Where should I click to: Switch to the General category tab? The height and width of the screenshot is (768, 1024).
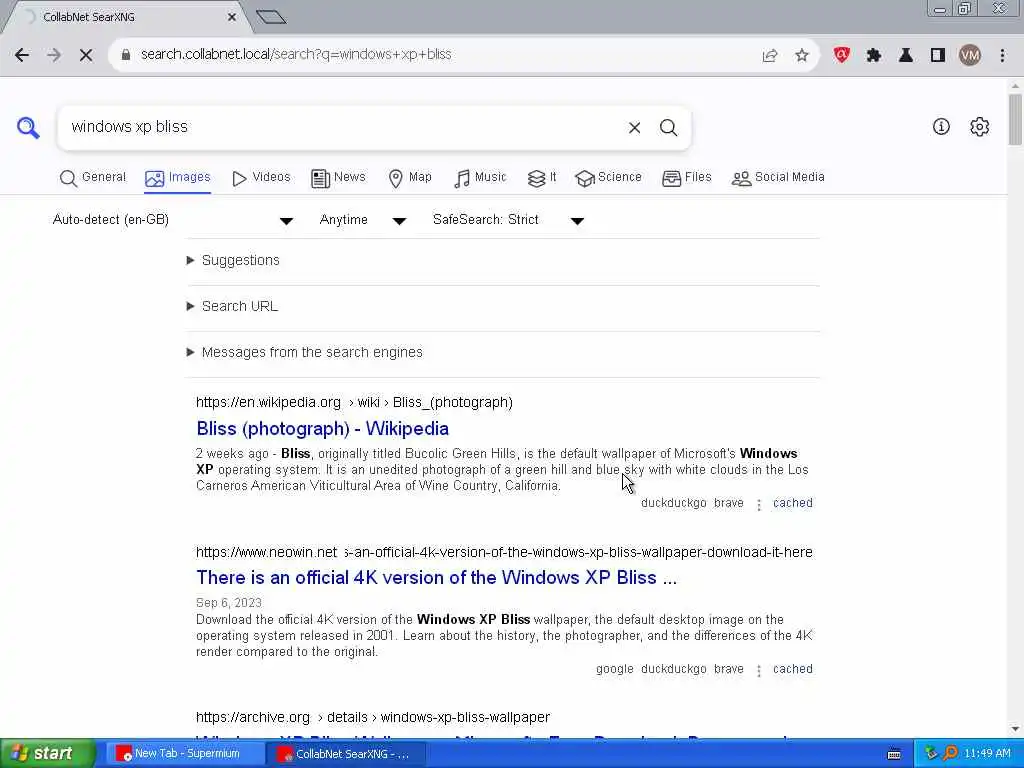(93, 178)
